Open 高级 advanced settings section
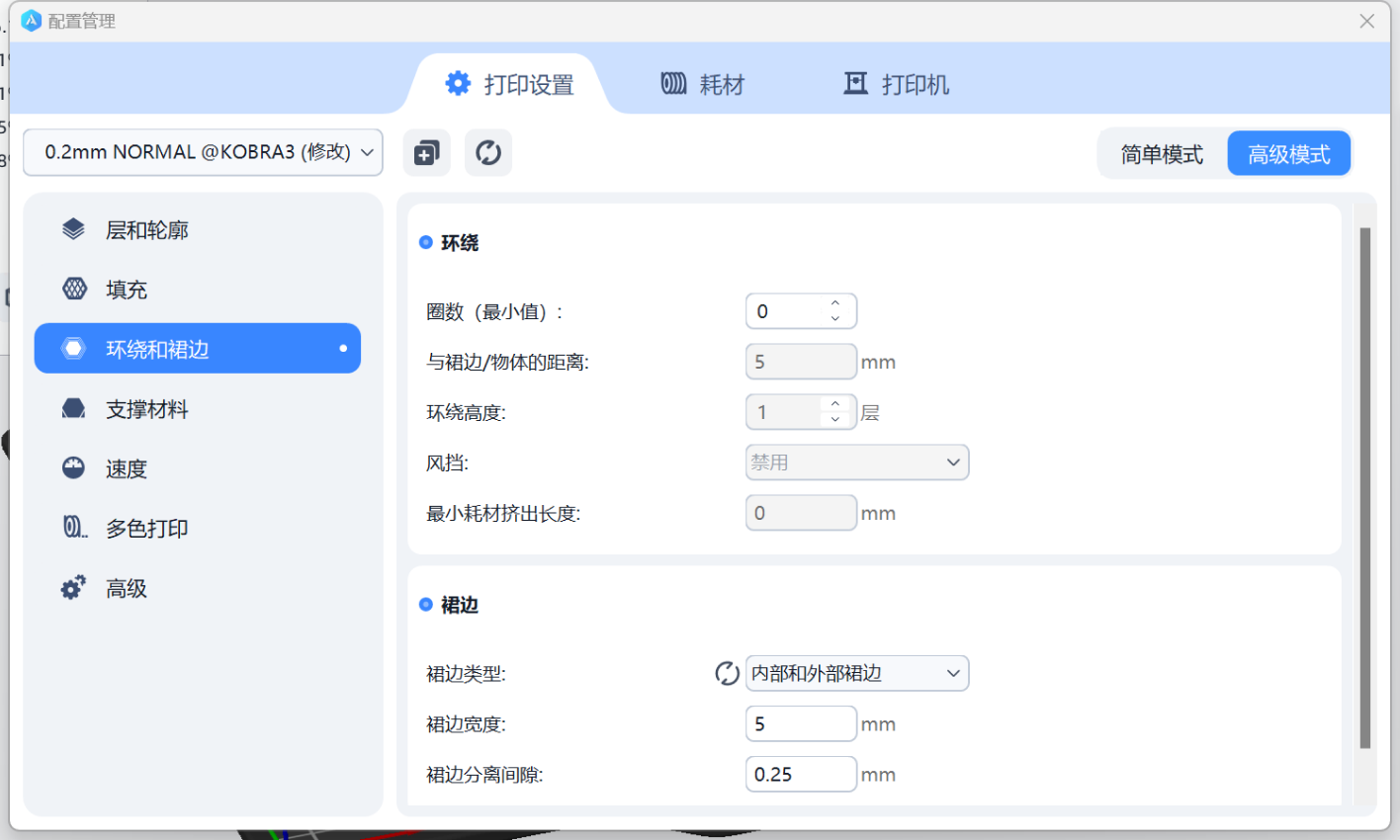 pos(126,589)
